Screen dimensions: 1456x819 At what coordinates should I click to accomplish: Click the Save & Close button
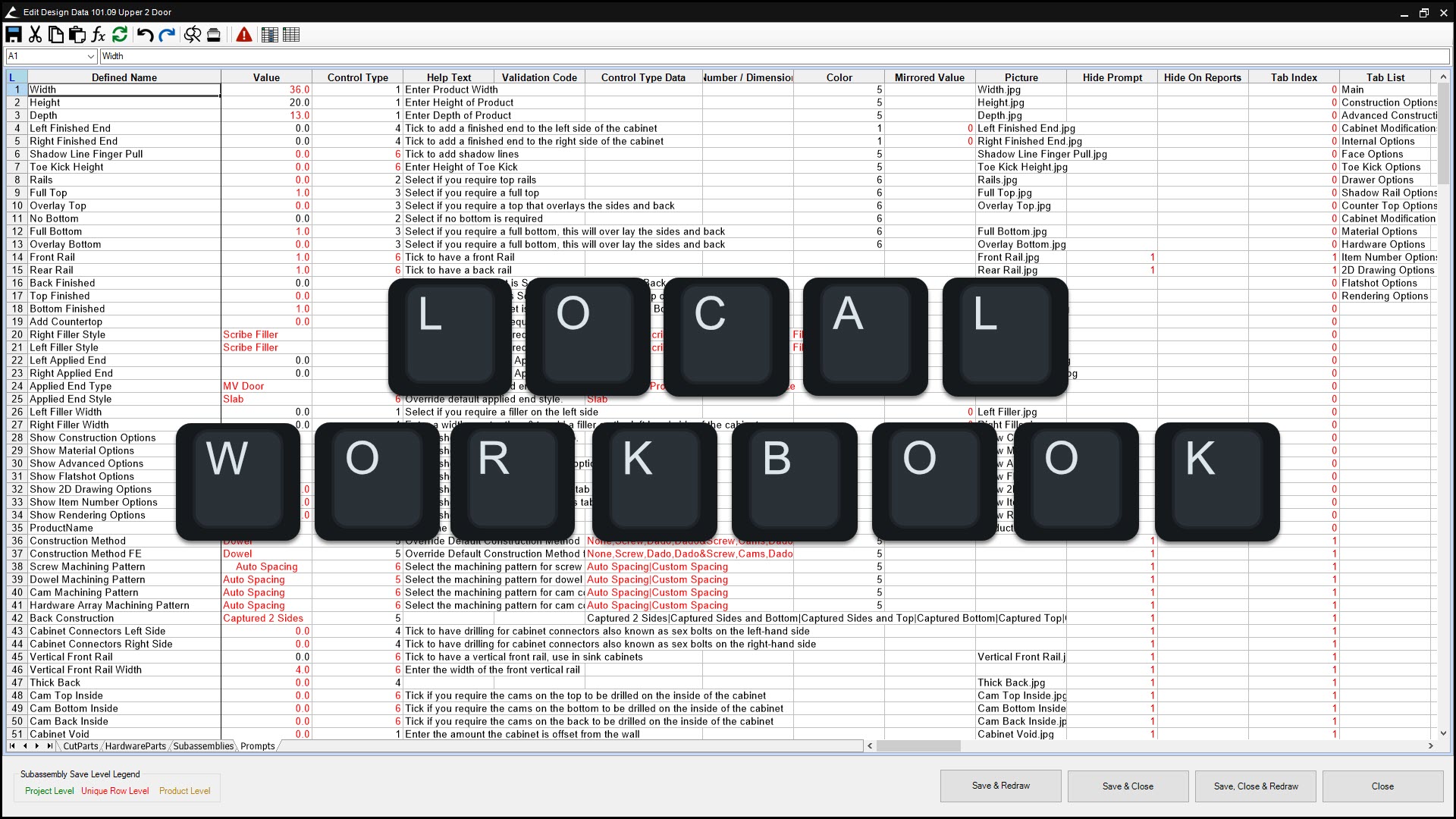[x=1128, y=786]
